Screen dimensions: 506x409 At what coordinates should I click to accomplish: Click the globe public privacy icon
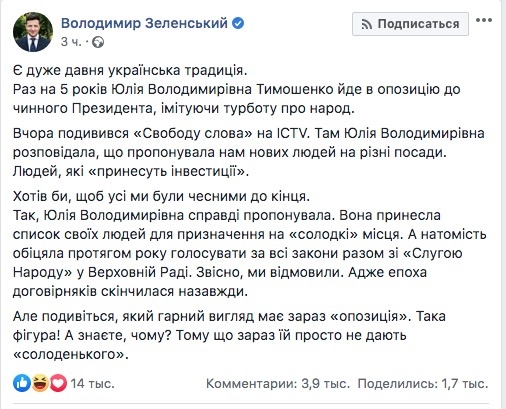click(x=98, y=42)
